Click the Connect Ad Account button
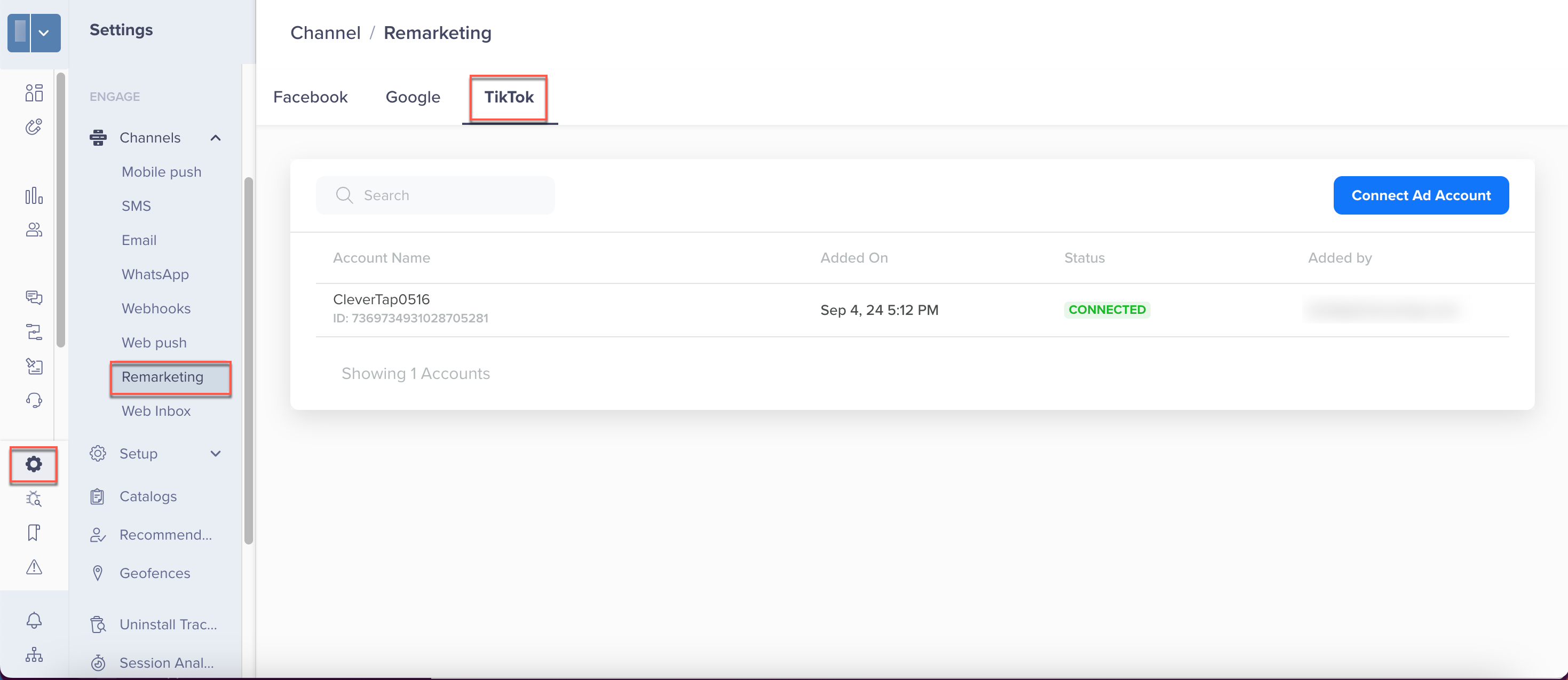The width and height of the screenshot is (1568, 680). tap(1421, 195)
